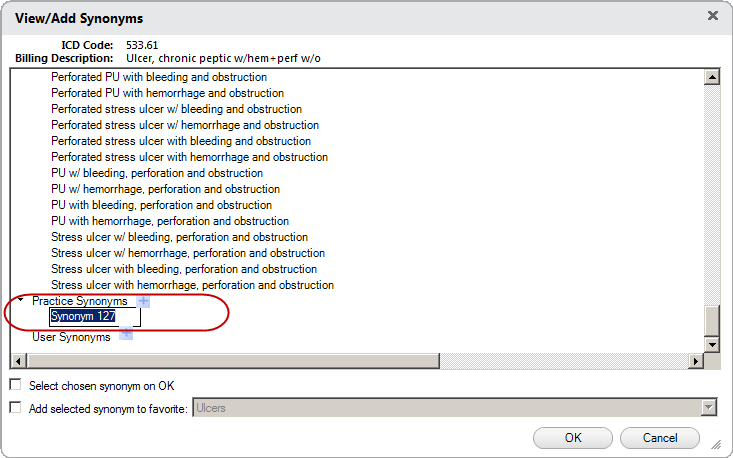
Task: Select 'Stress ulcer with bleeding, perforation and obstruction'
Action: pyautogui.click(x=184, y=269)
